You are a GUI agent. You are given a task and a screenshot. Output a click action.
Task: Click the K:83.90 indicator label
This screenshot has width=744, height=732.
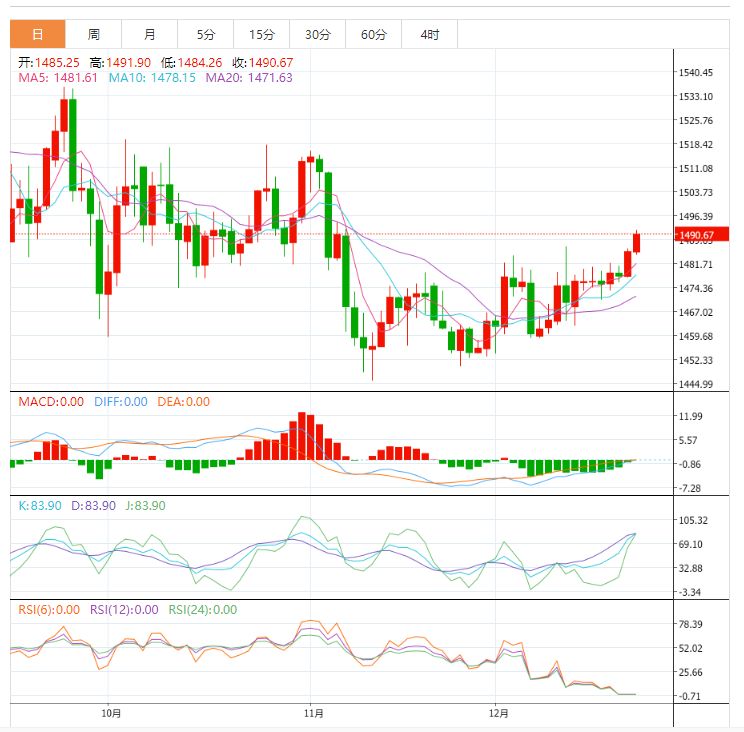click(39, 506)
